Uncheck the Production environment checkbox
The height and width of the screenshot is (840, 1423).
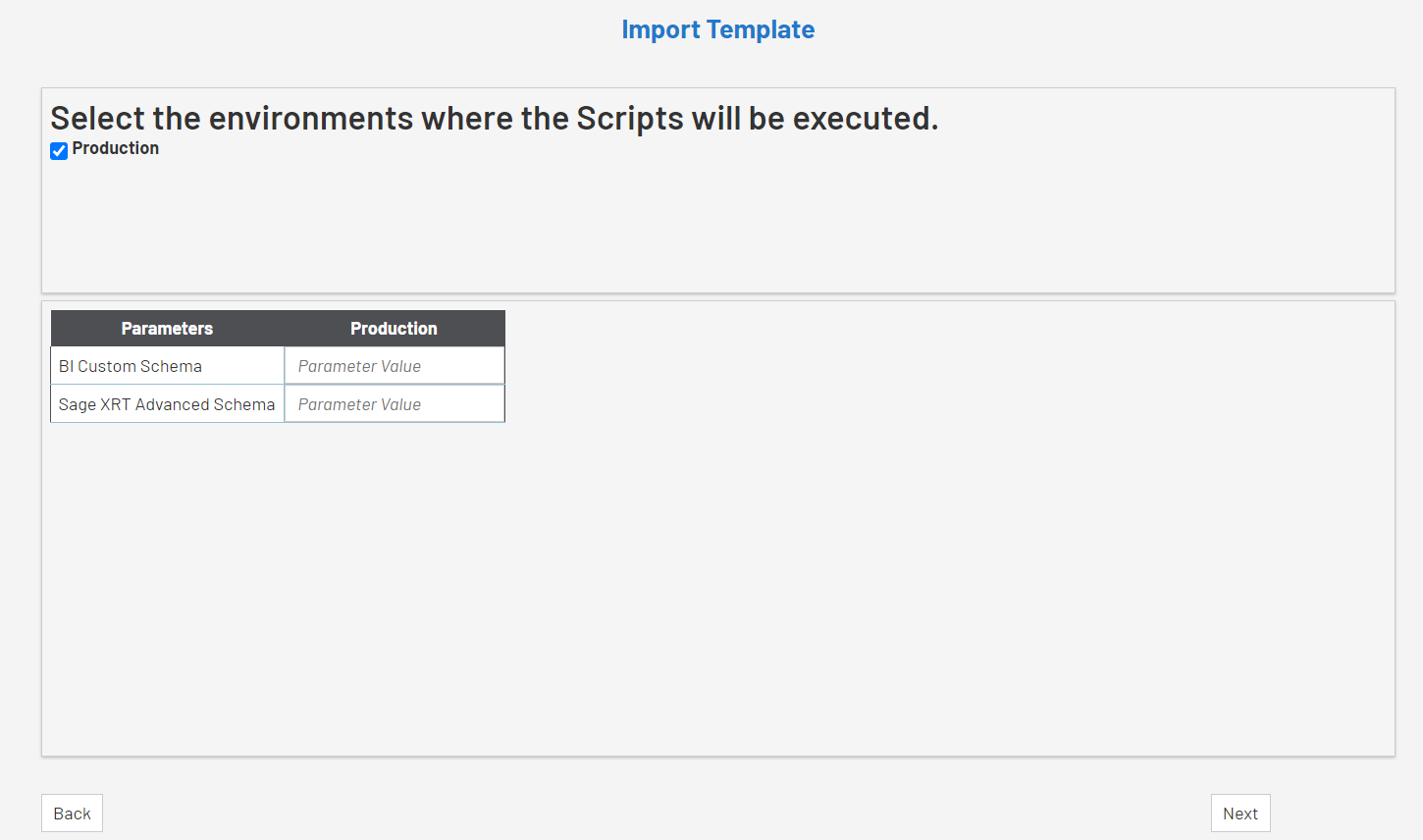(59, 150)
